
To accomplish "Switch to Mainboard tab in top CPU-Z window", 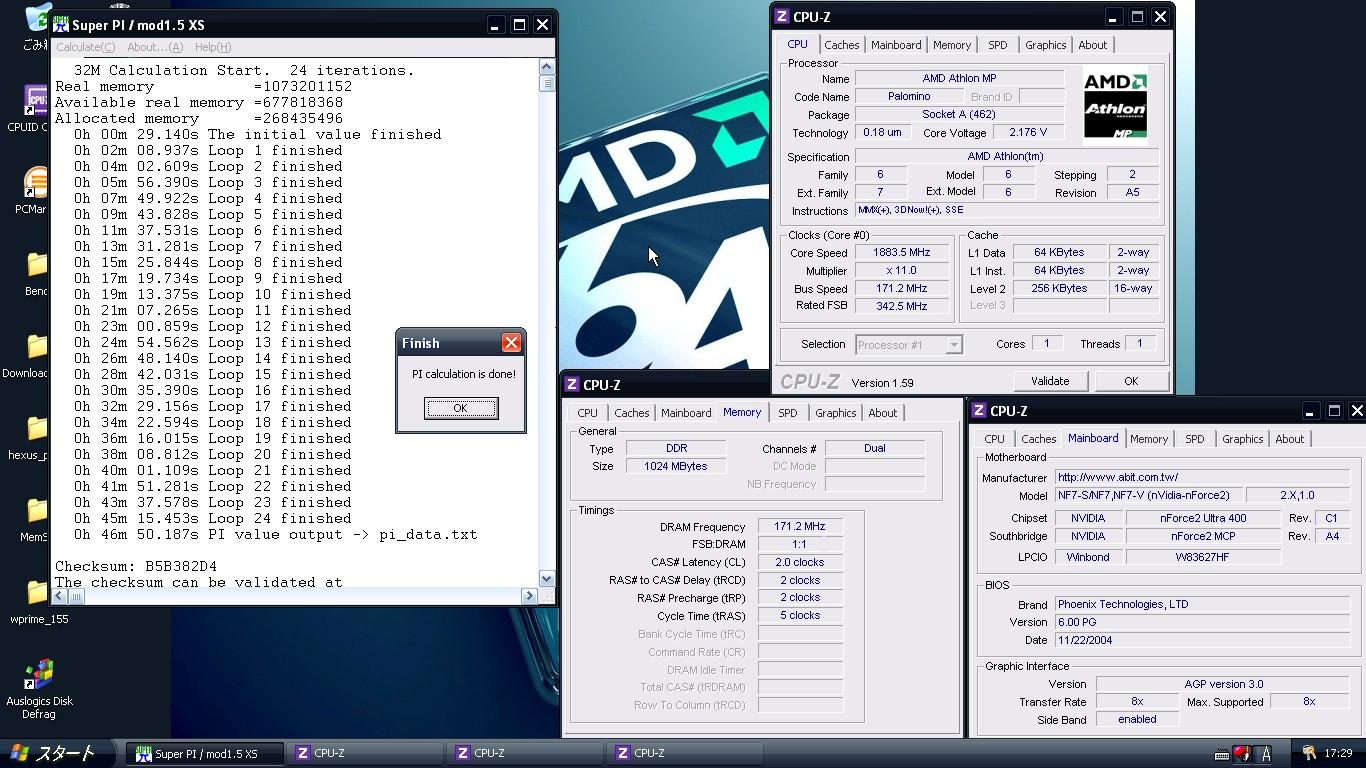I will (896, 45).
